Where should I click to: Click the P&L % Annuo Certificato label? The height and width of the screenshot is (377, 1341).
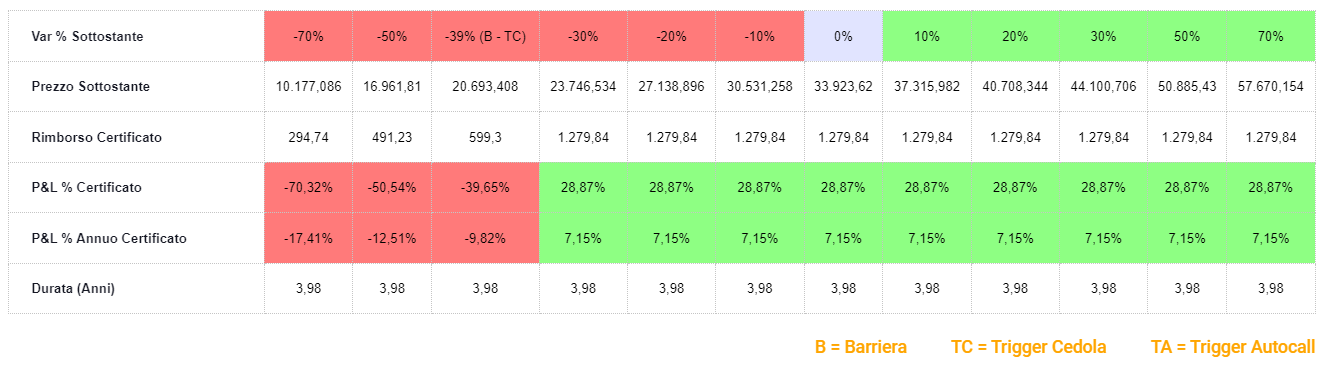tap(109, 238)
